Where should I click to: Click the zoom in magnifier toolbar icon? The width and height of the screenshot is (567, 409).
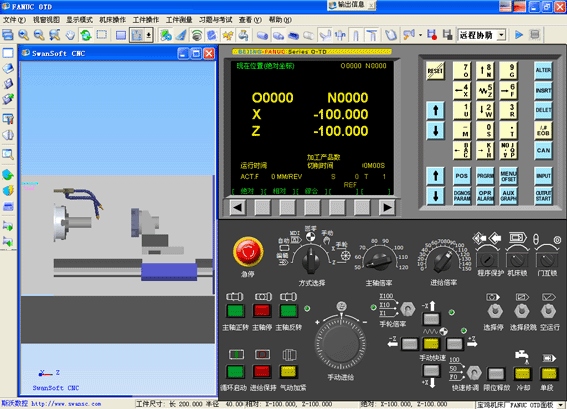pyautogui.click(x=24, y=35)
